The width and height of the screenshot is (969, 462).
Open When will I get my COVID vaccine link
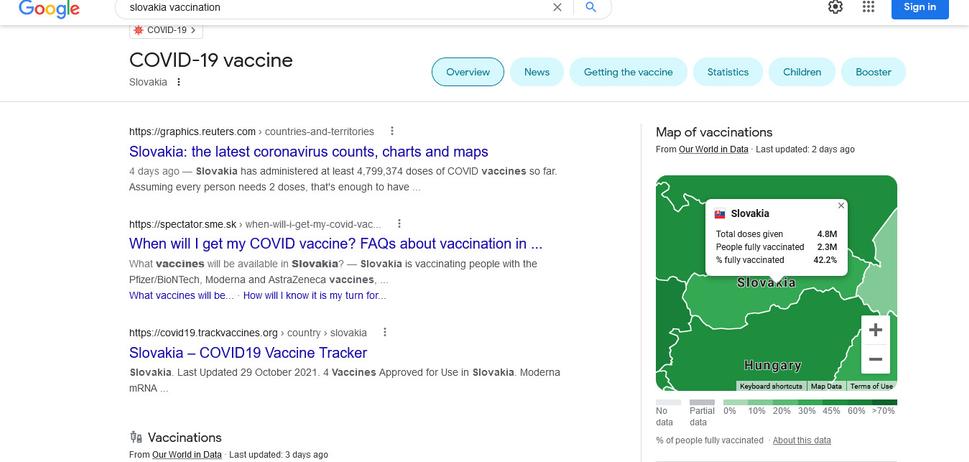pos(336,243)
